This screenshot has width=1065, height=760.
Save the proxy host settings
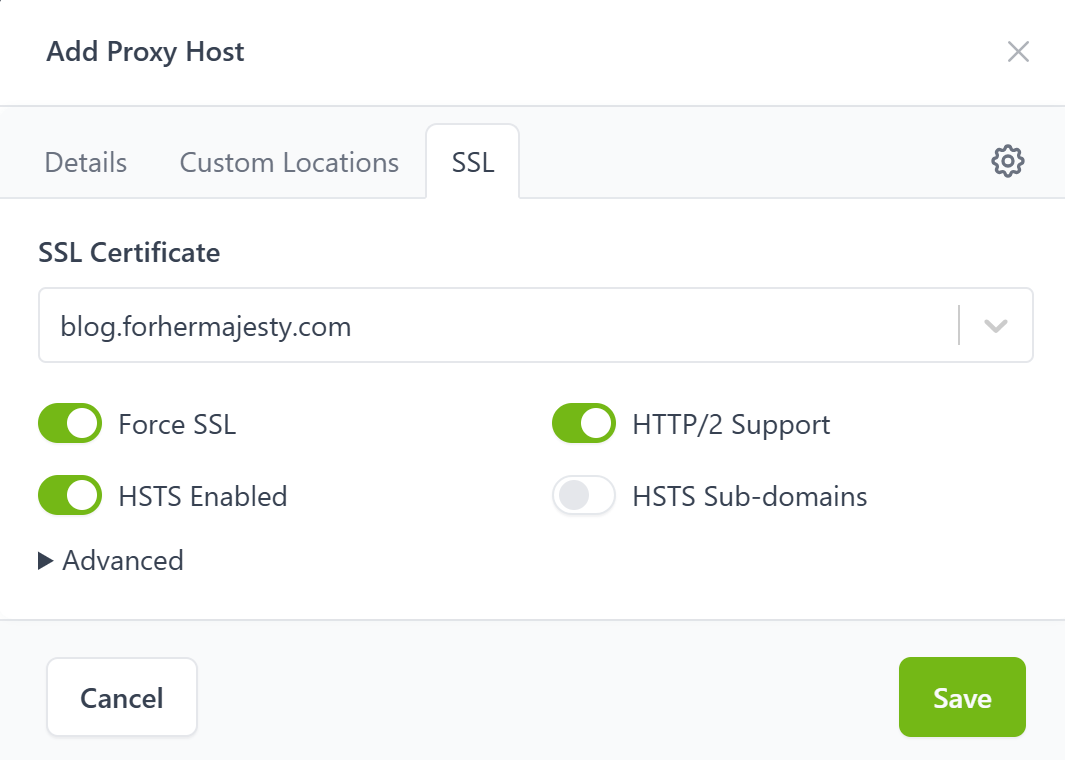tap(962, 697)
